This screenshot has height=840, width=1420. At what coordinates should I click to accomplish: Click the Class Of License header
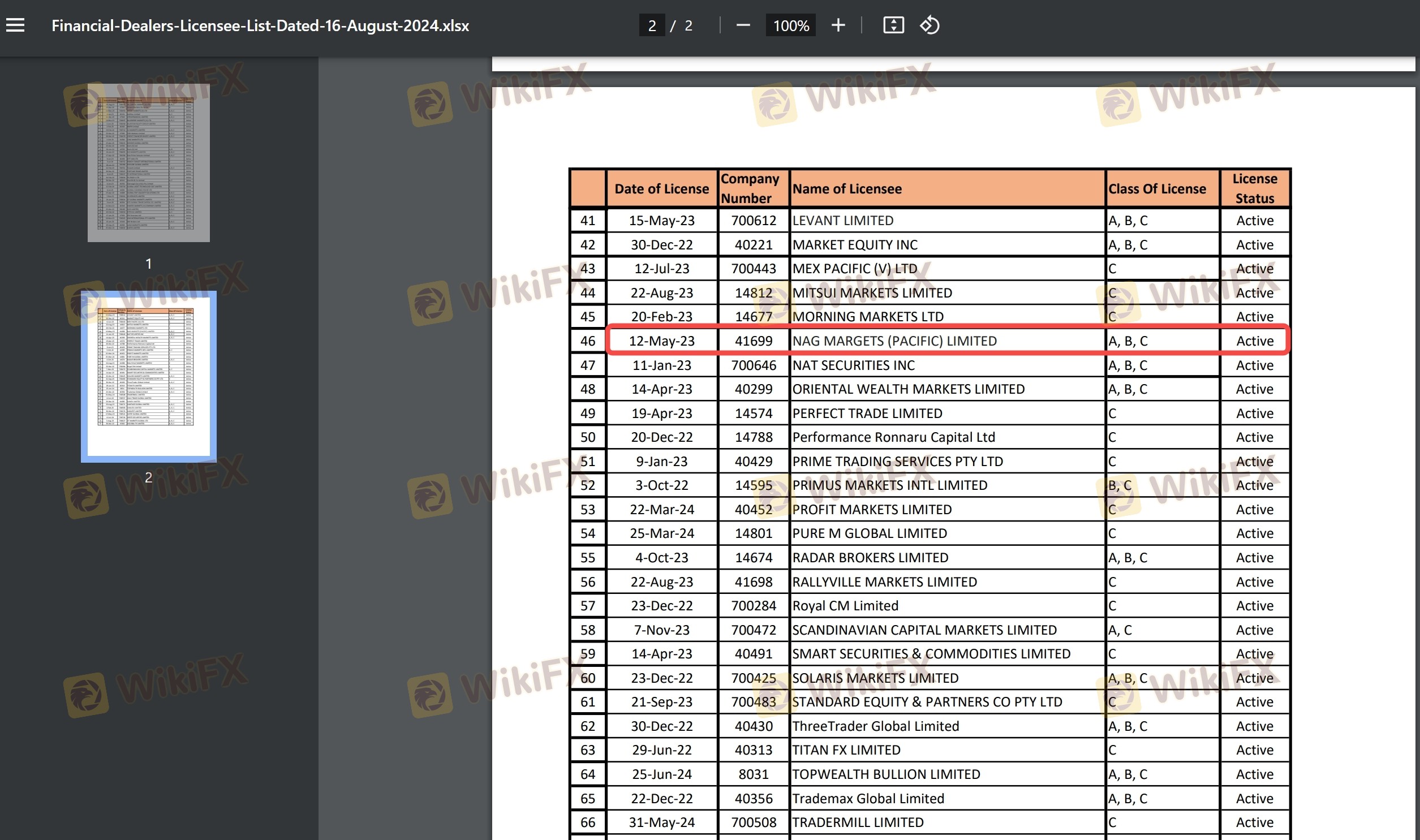pos(1156,188)
